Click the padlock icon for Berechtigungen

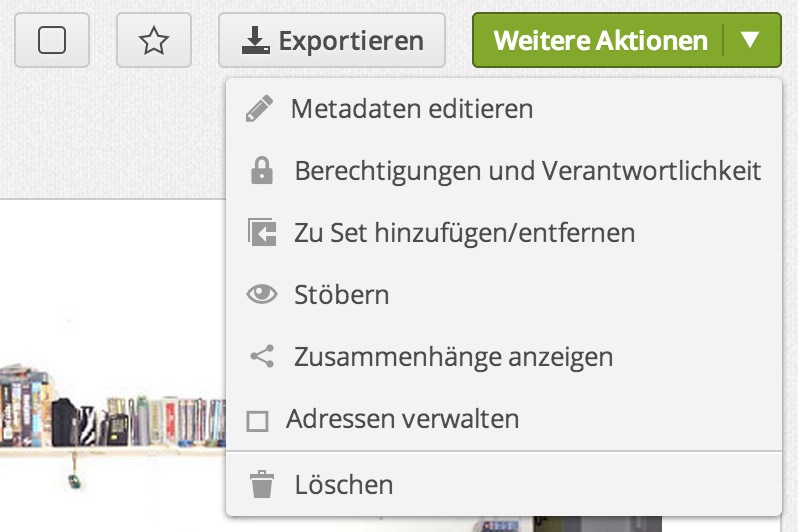coord(261,171)
